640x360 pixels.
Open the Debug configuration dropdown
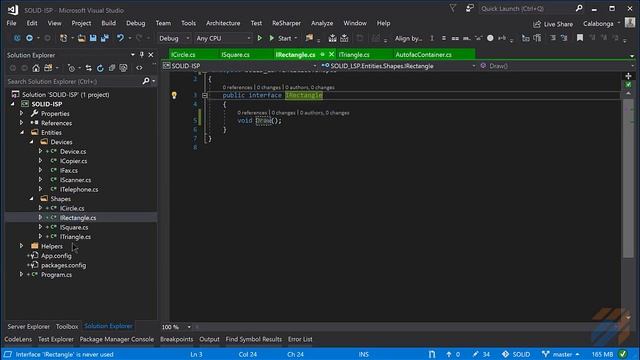[174, 38]
